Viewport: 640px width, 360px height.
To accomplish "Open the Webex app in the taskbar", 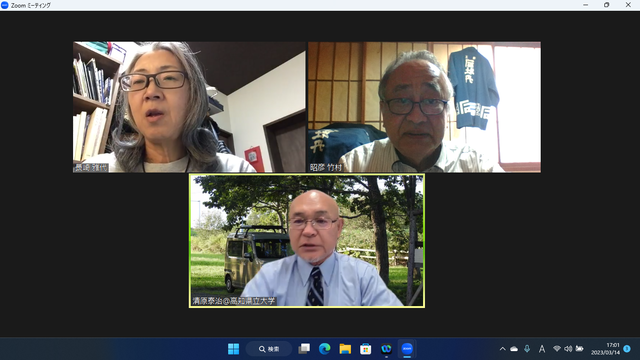I will (x=386, y=349).
